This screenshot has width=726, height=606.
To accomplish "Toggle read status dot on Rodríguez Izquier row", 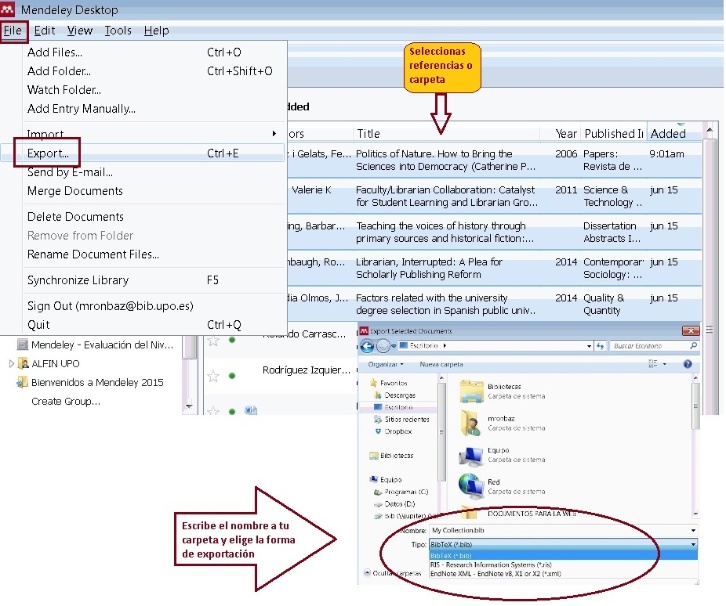I will click(232, 375).
